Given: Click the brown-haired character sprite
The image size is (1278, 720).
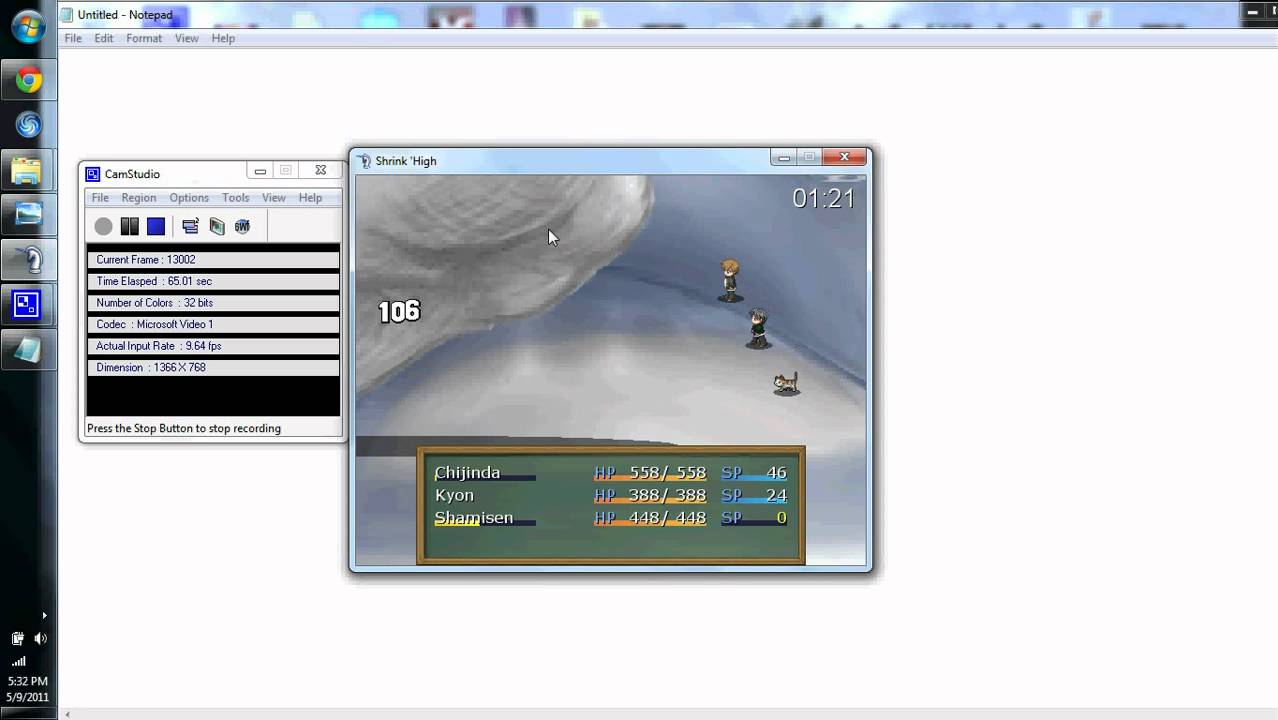Looking at the screenshot, I should pyautogui.click(x=730, y=281).
